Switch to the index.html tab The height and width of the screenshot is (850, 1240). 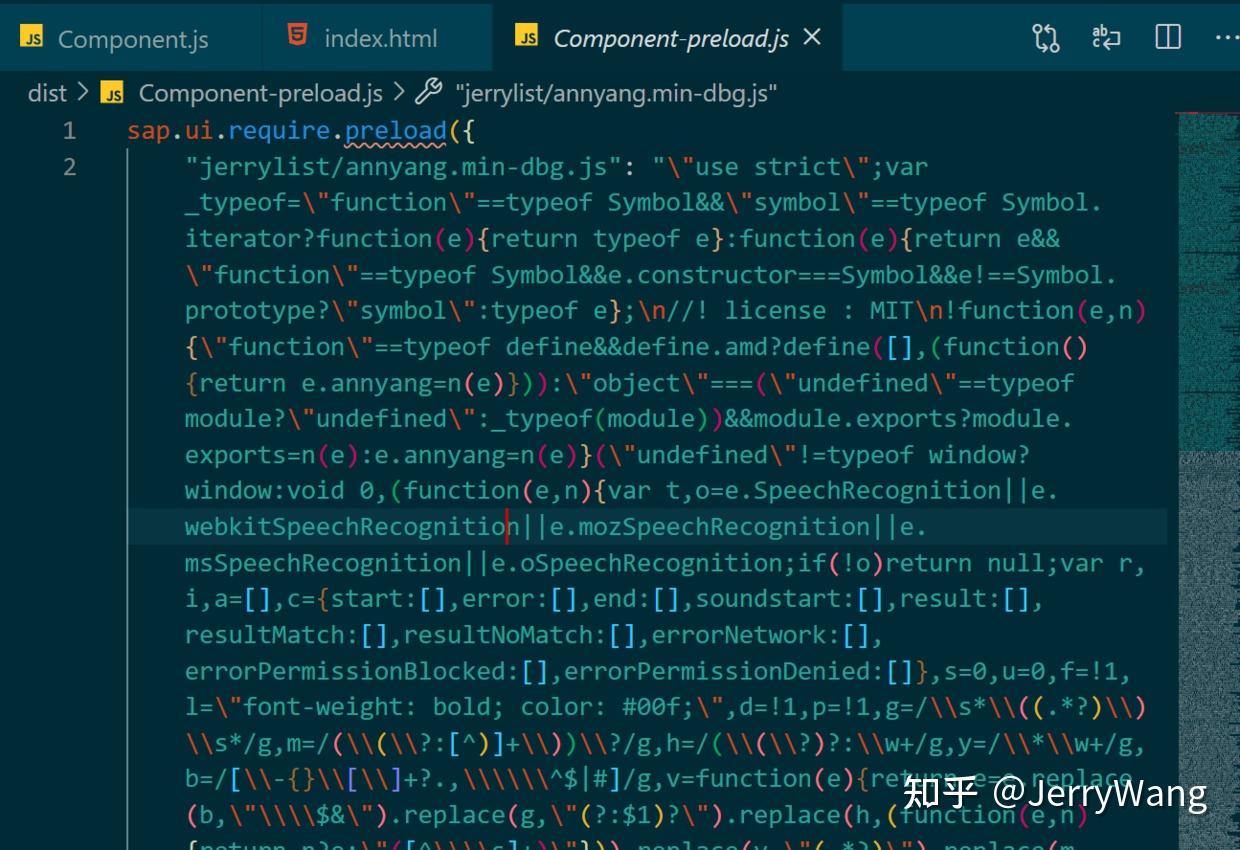[380, 37]
